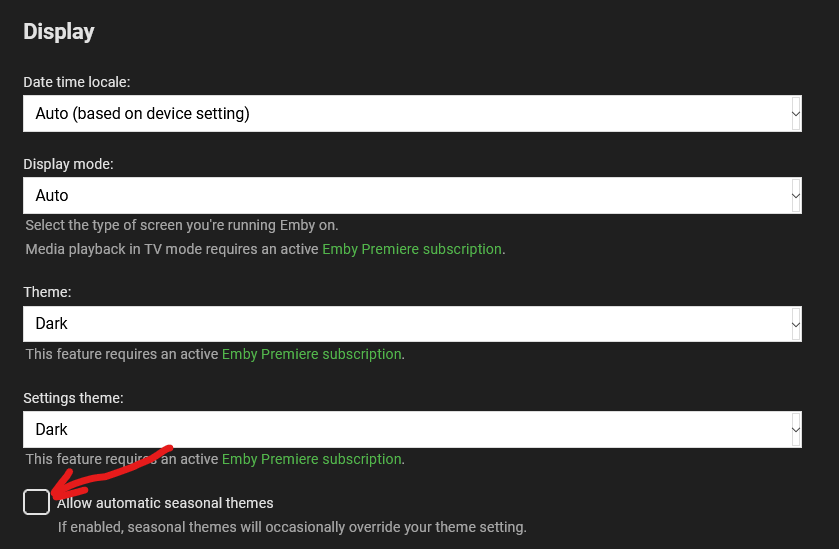Click the "Date time locale:" field label
The width and height of the screenshot is (839, 549).
point(77,82)
